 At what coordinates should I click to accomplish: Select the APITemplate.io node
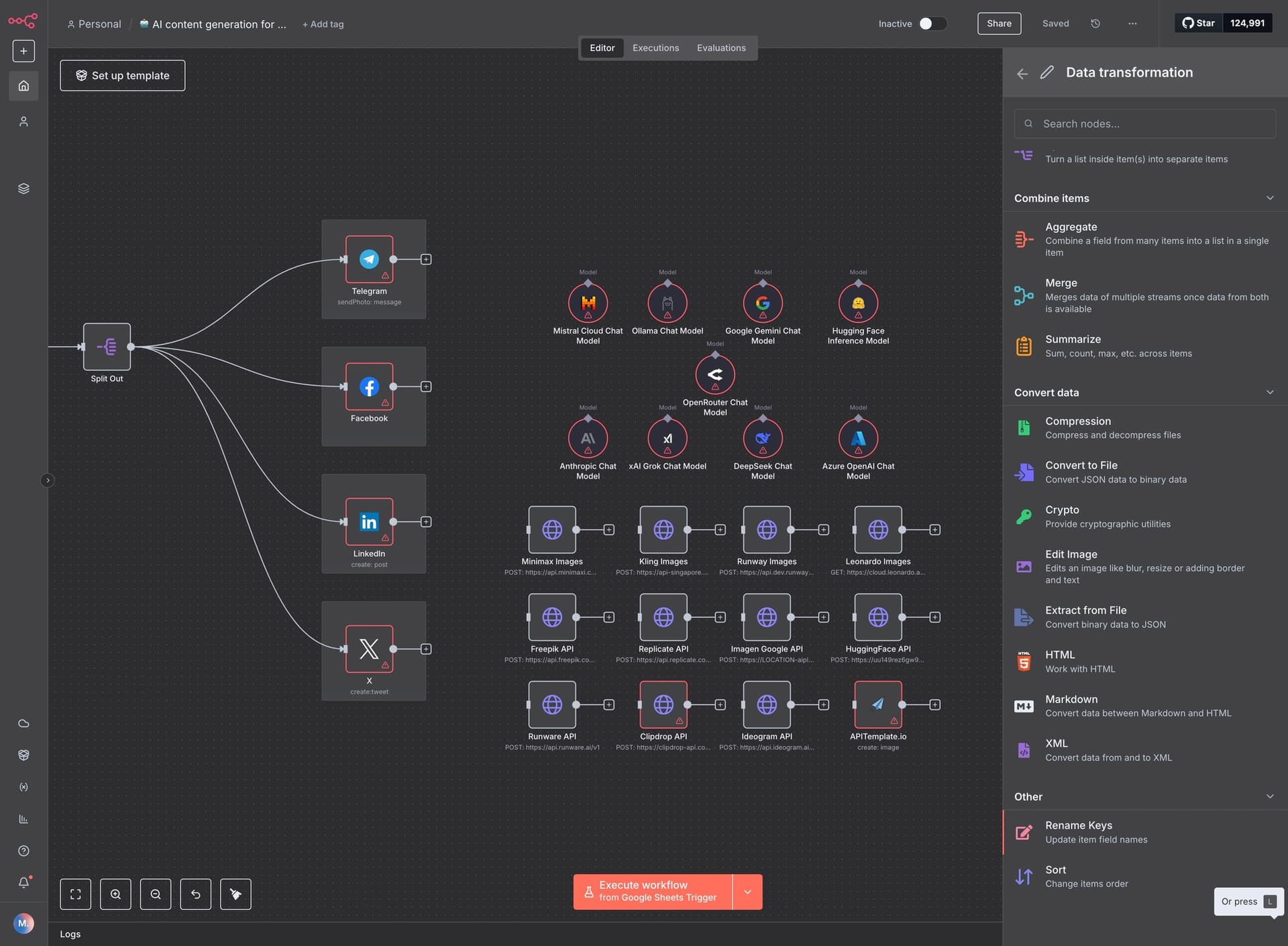[878, 704]
